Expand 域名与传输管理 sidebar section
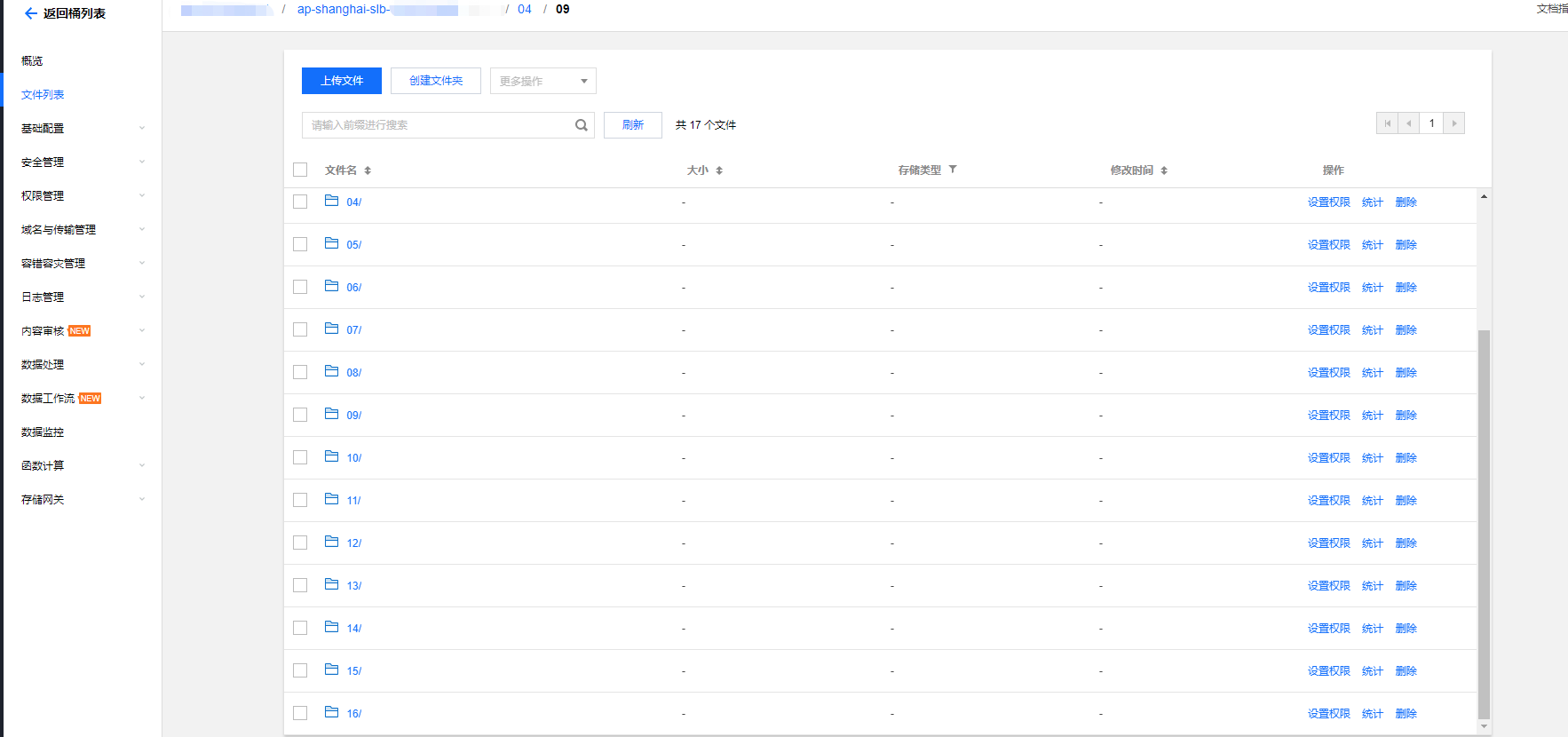Screen dimensions: 1568x737 point(142,230)
